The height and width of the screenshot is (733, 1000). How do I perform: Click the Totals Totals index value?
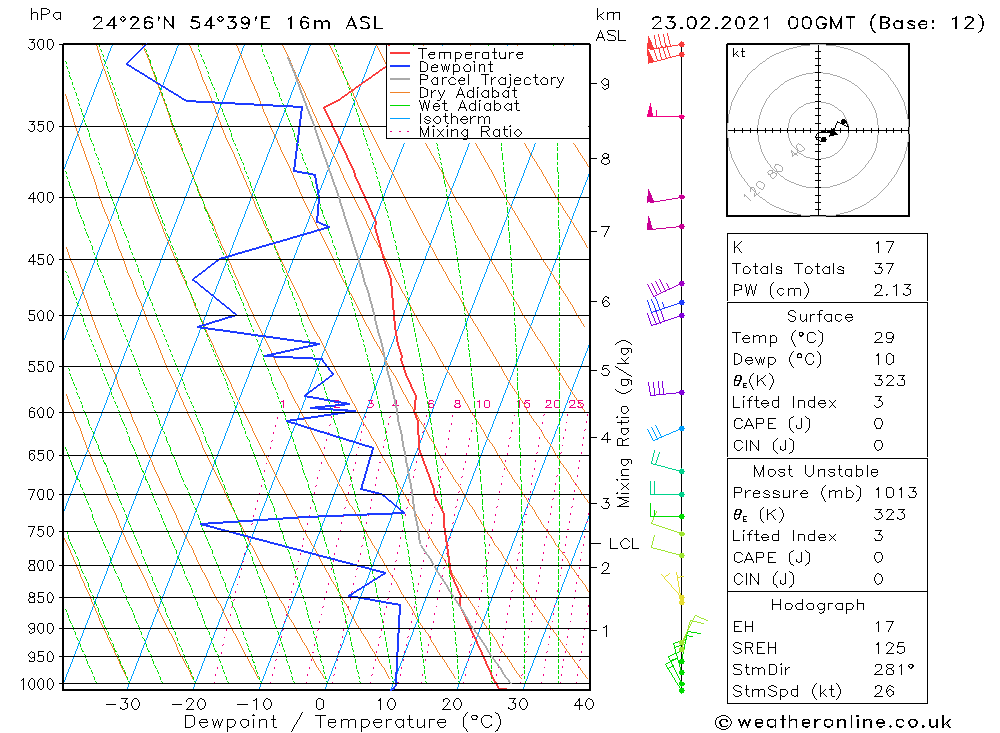[884, 269]
